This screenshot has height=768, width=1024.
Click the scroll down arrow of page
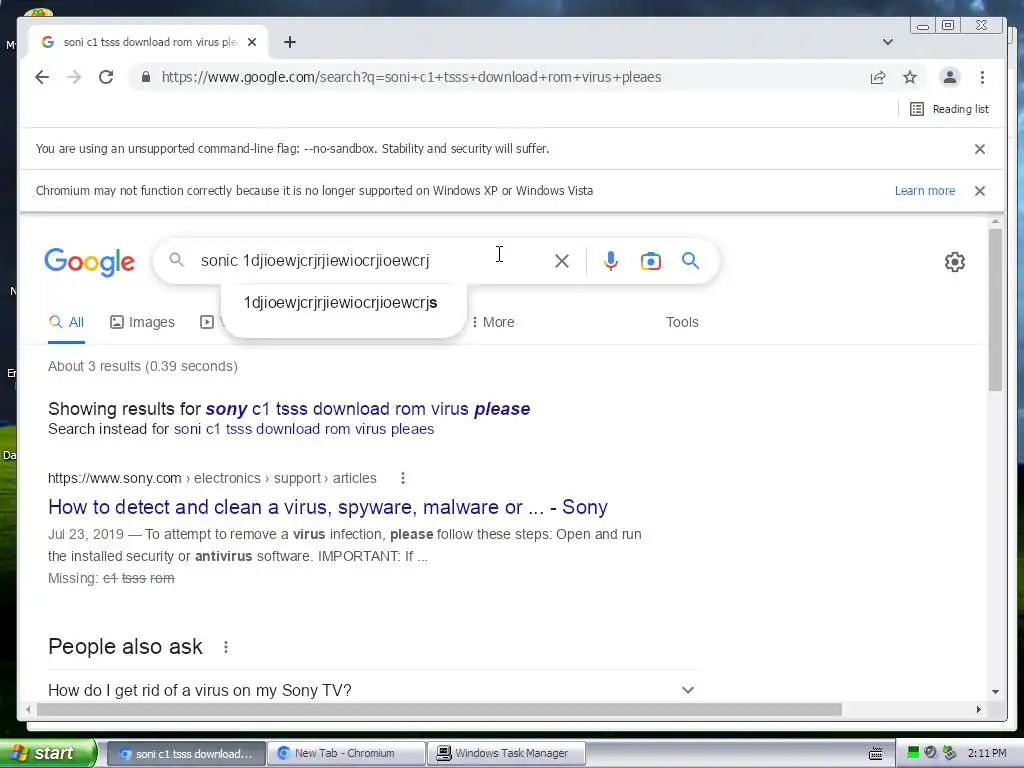tap(995, 691)
